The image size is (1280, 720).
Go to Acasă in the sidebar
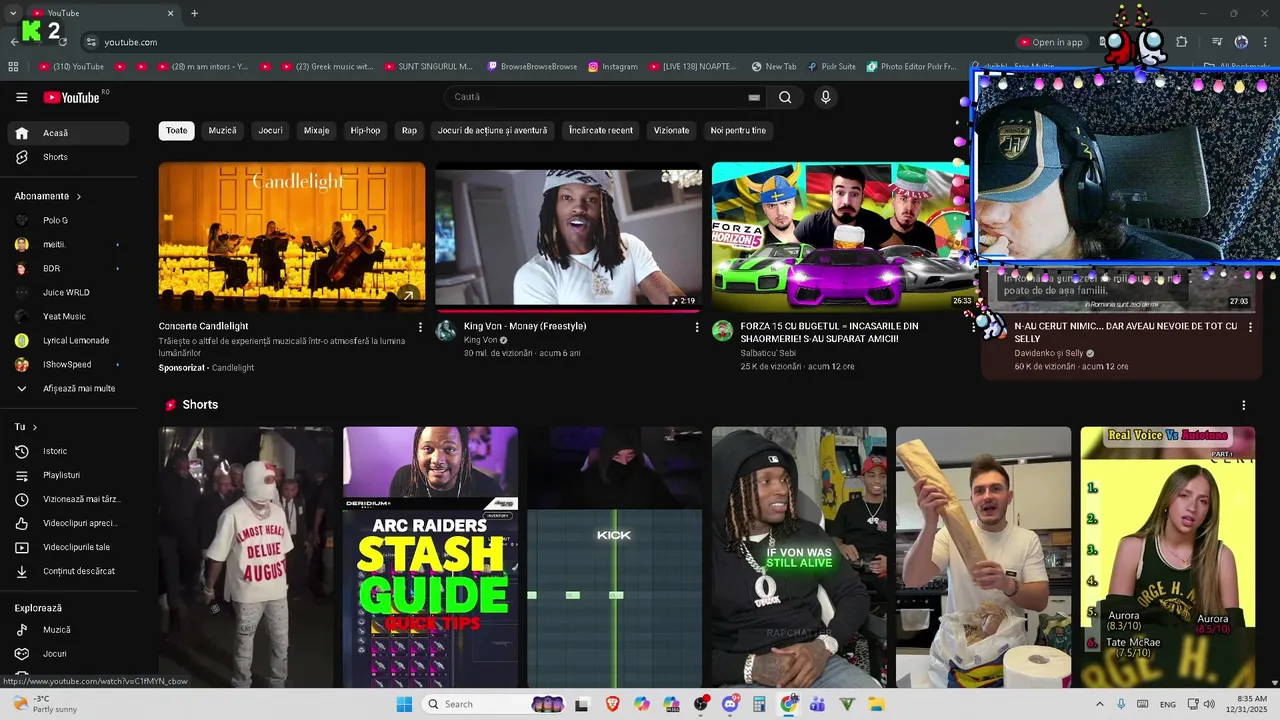tap(69, 133)
